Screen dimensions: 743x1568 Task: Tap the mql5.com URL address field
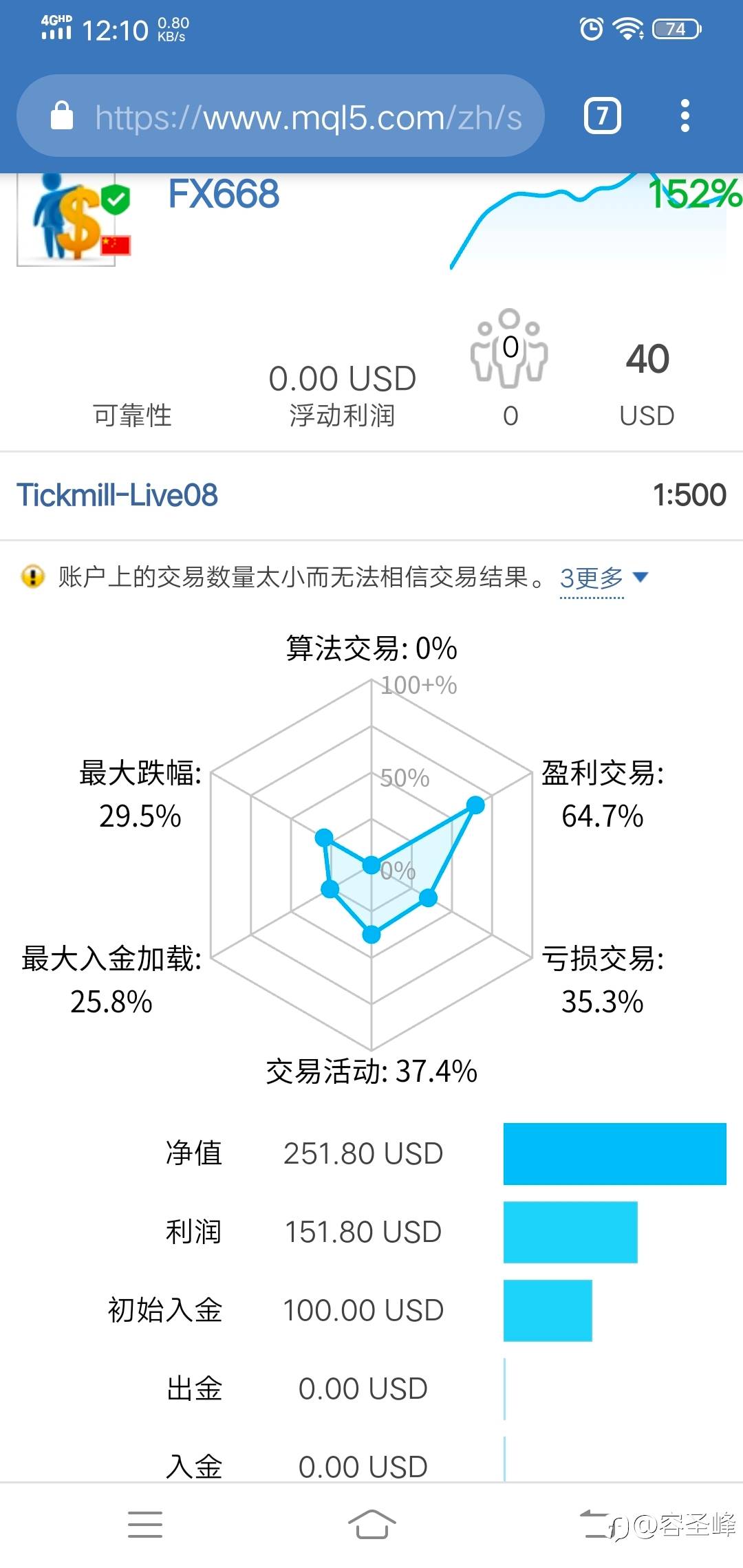tap(308, 117)
